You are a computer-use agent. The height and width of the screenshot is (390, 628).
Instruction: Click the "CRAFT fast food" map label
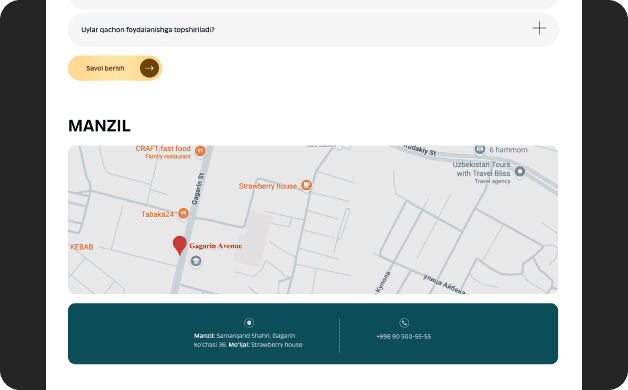pyautogui.click(x=163, y=149)
